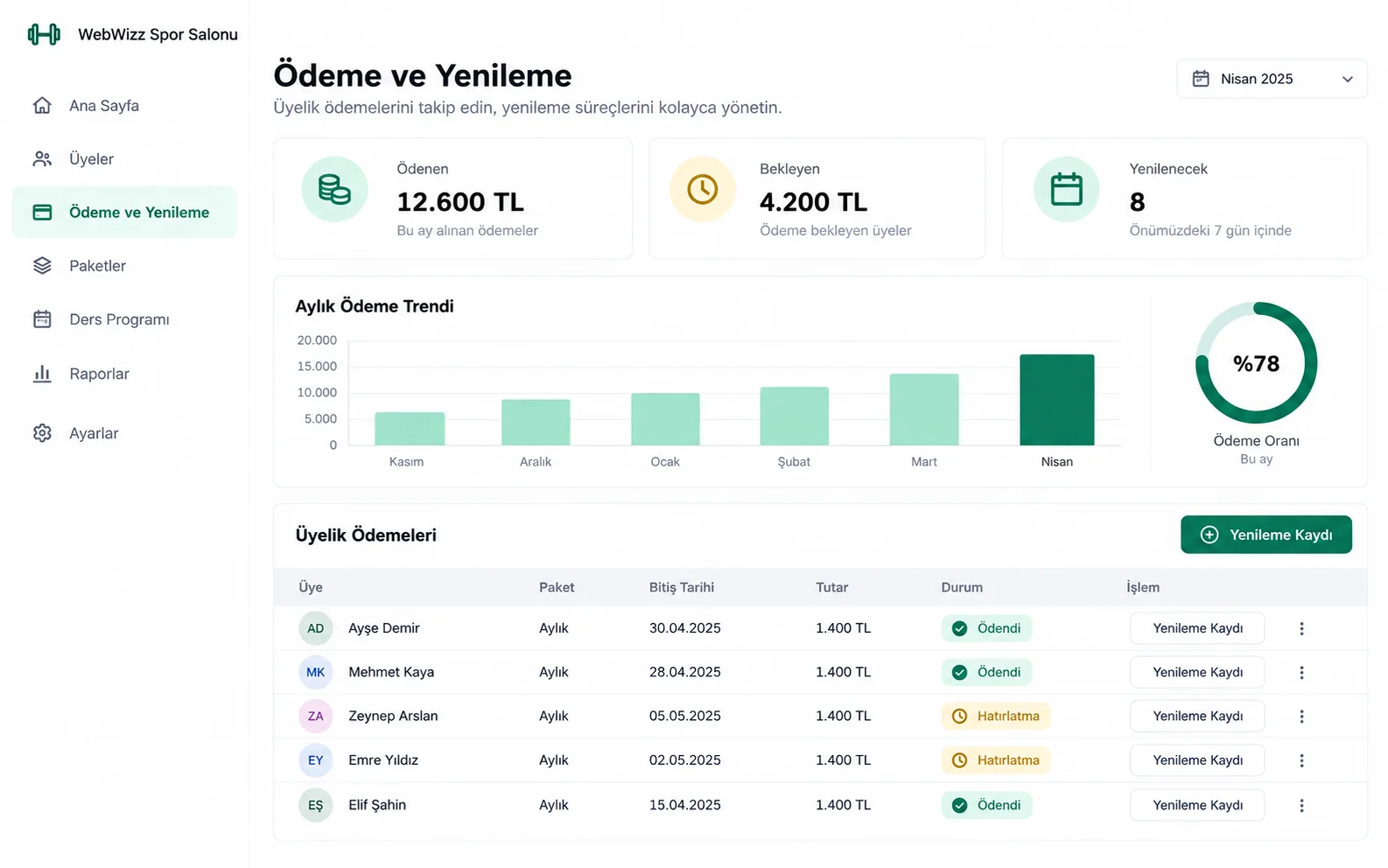
Task: Click the green Yenileme Kaydı button
Action: [1265, 535]
